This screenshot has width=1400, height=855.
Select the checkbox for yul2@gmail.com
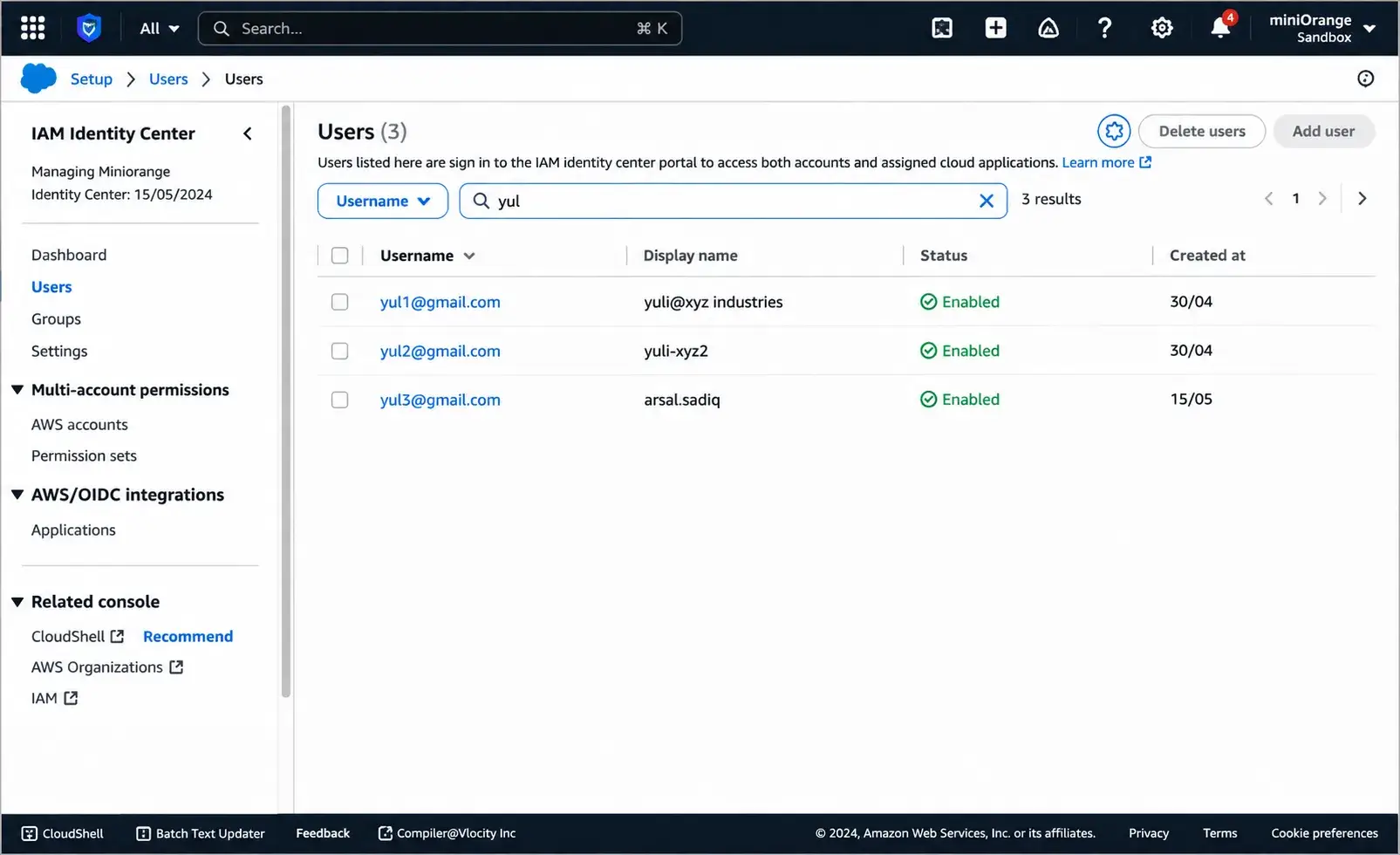(x=340, y=351)
